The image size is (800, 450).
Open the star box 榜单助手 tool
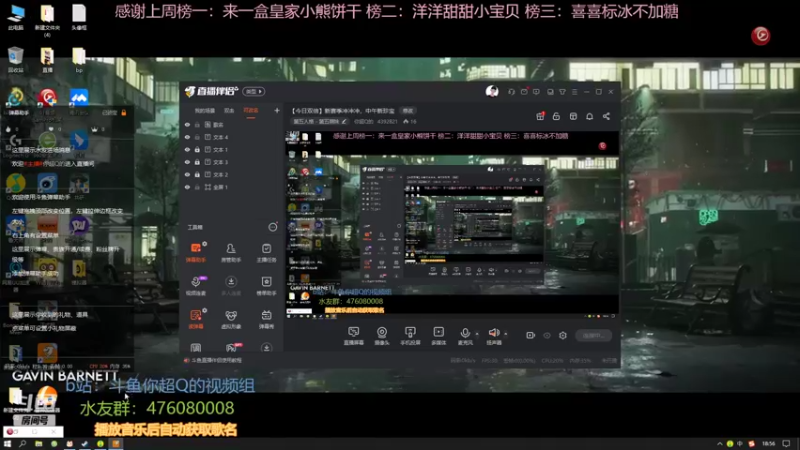[x=266, y=285]
